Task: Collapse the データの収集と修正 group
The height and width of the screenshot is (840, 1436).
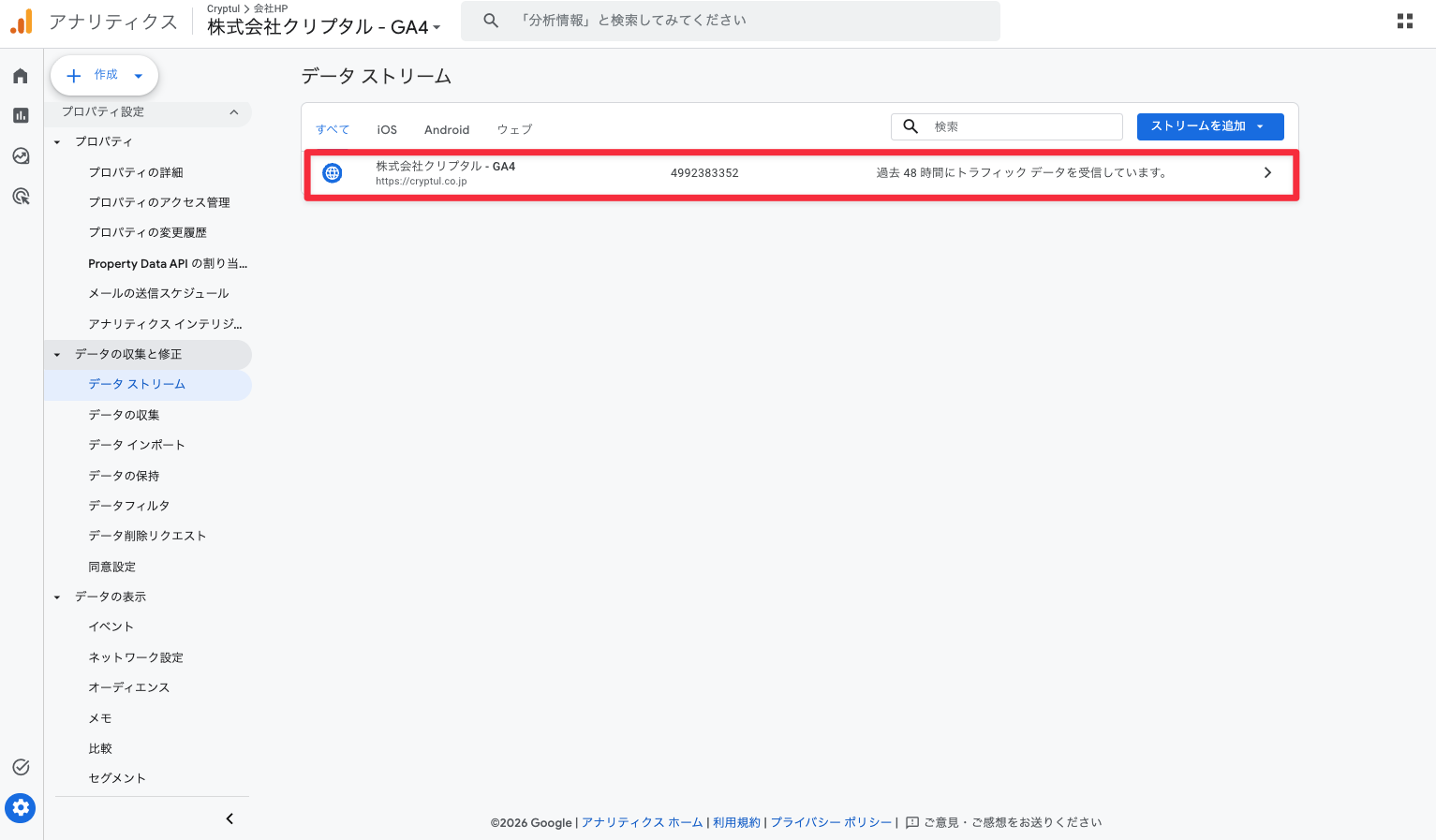Action: coord(57,355)
